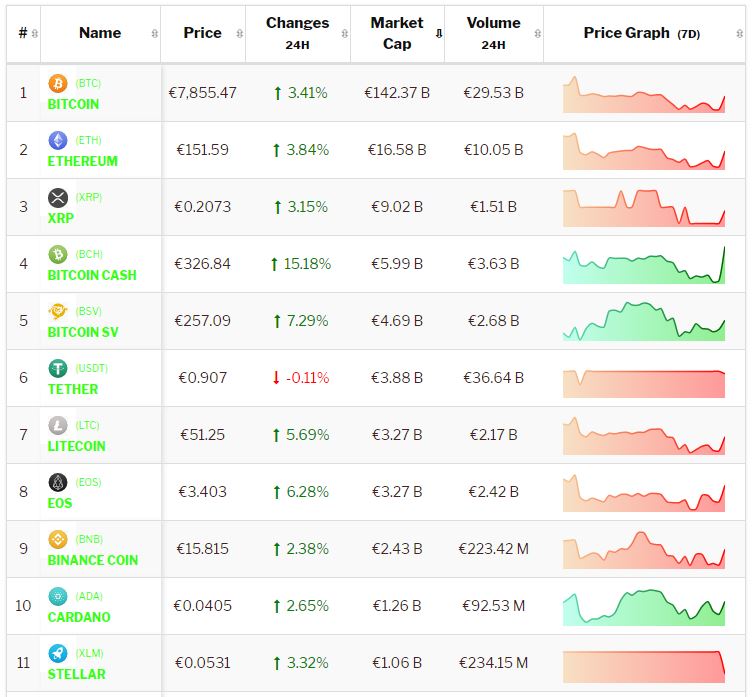Image resolution: width=754 pixels, height=697 pixels.
Task: Sort coins by Name column
Action: point(100,33)
